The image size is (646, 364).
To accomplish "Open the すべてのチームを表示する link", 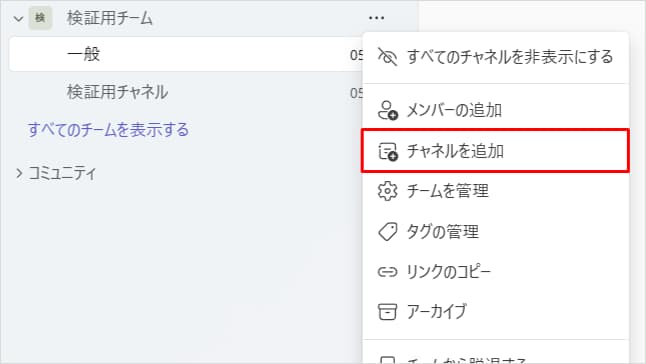I will click(108, 130).
